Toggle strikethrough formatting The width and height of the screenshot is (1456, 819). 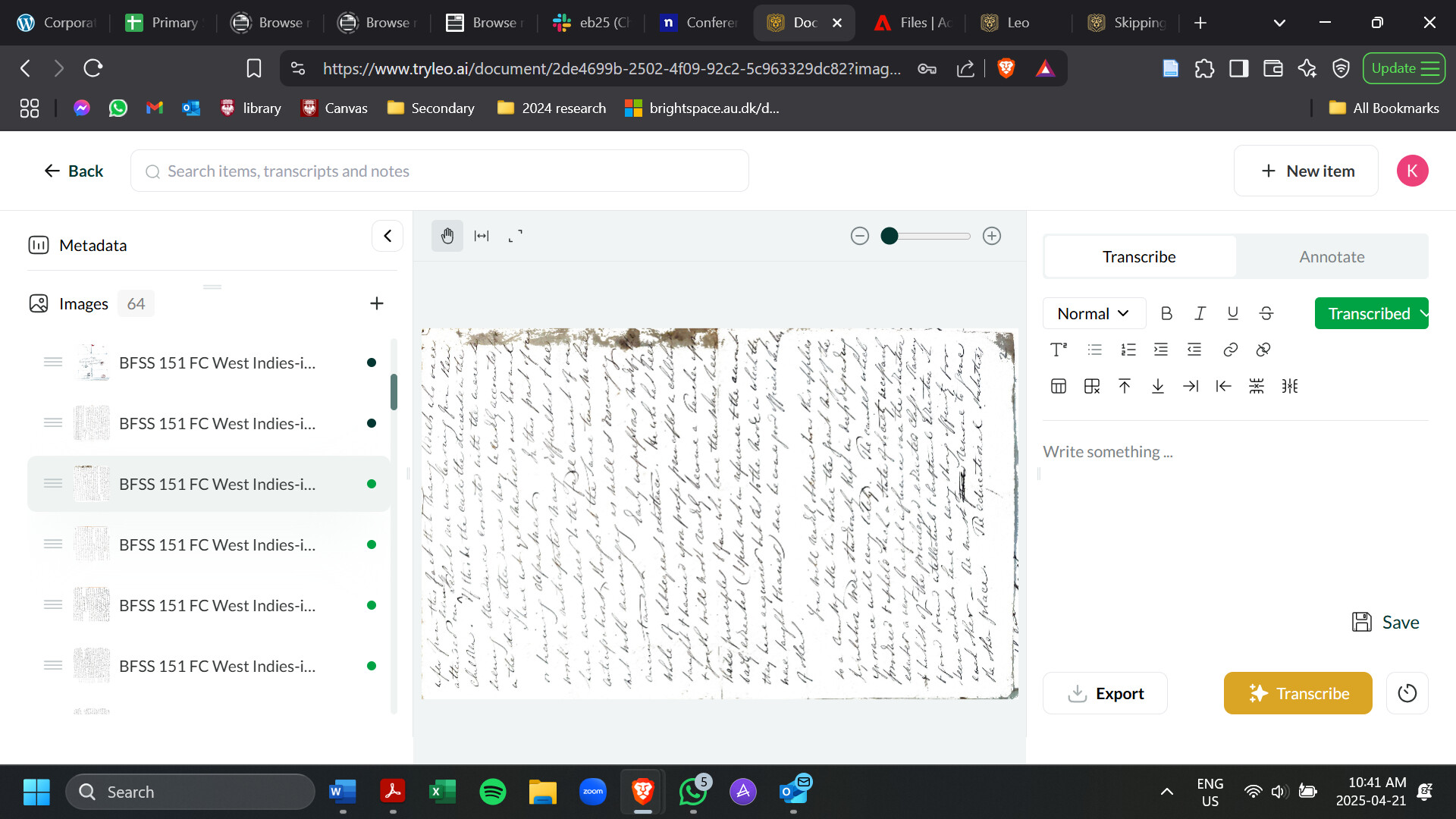pyautogui.click(x=1266, y=313)
